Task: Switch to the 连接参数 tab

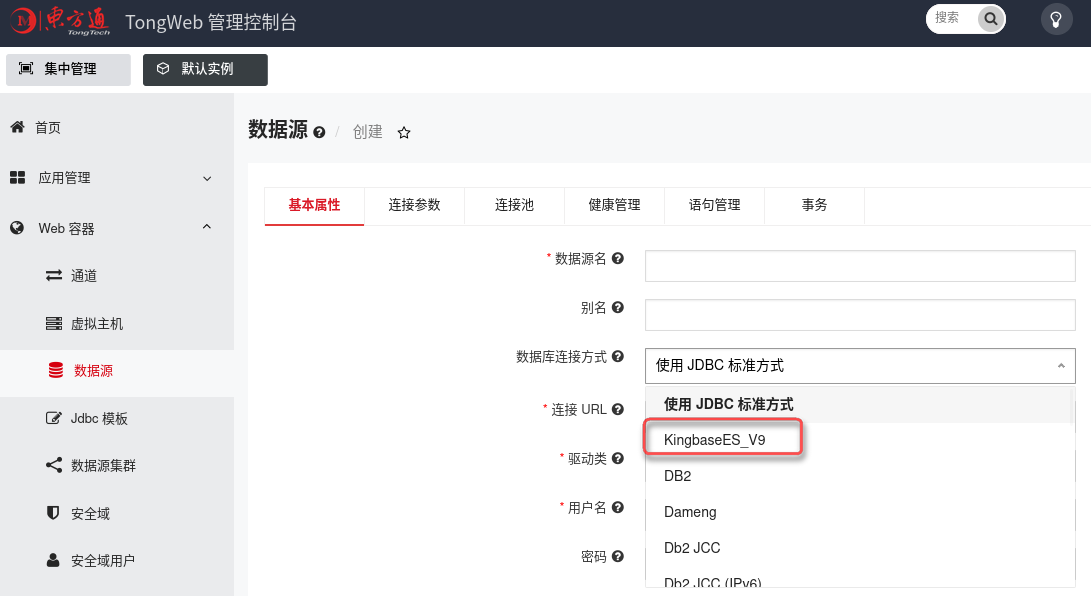Action: 415,205
